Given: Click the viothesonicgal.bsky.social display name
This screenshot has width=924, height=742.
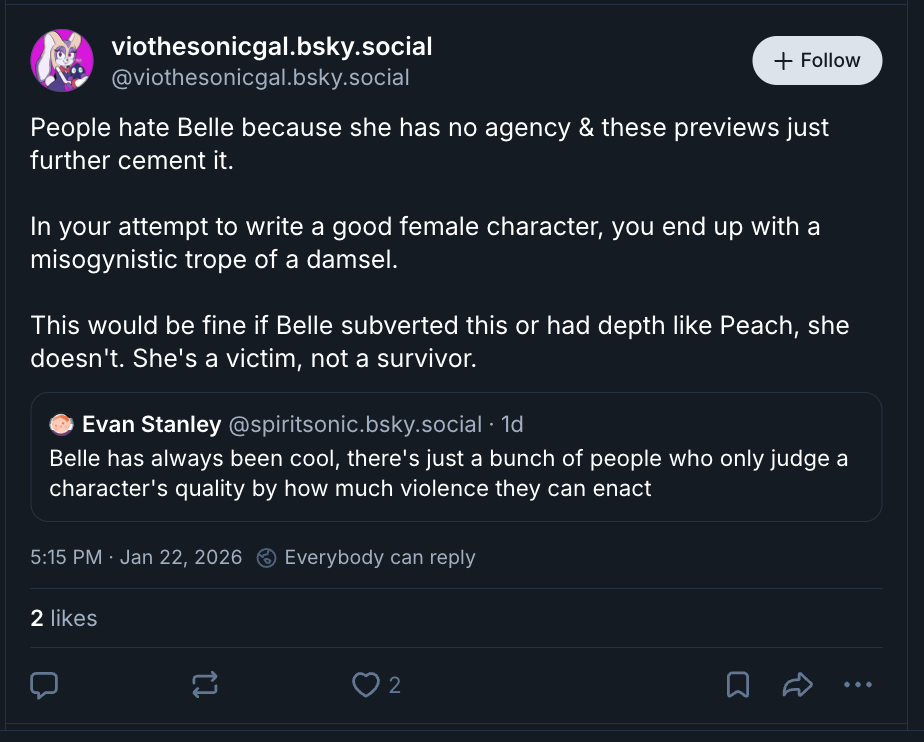Looking at the screenshot, I should pyautogui.click(x=272, y=46).
